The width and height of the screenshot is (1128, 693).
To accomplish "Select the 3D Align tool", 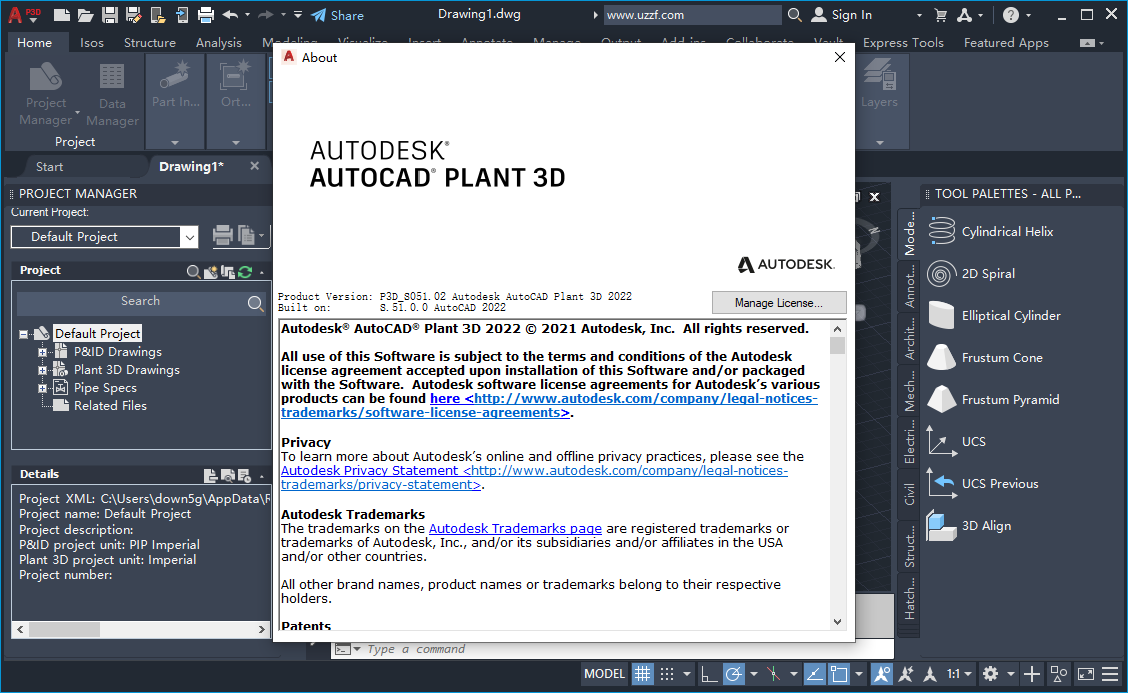I will click(985, 525).
